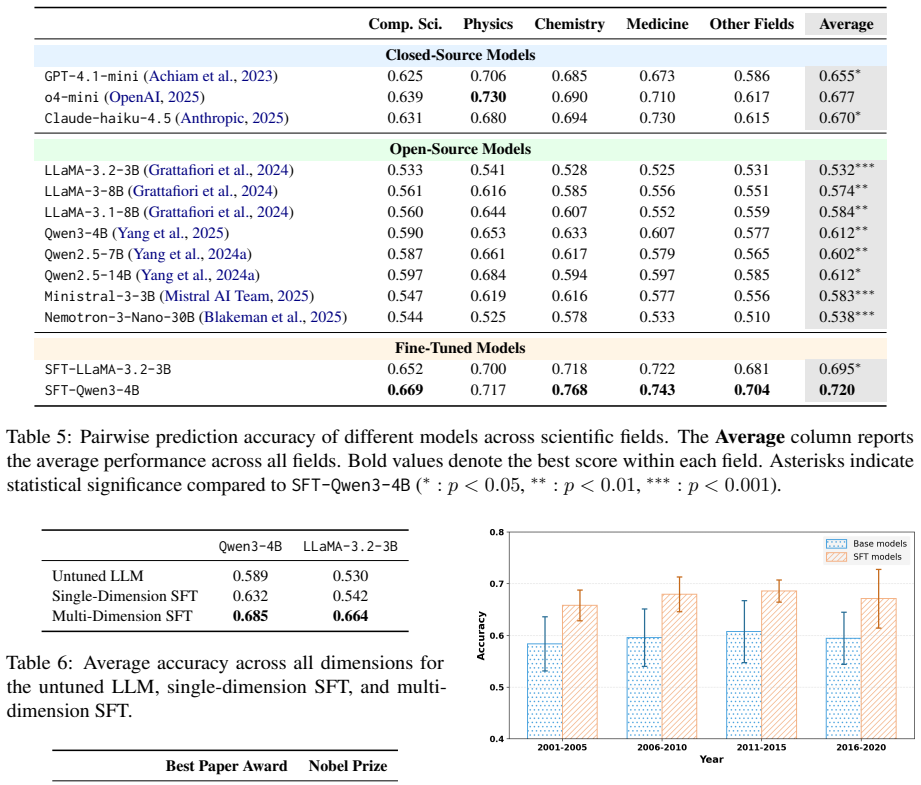The image size is (921, 785).
Task: Open the Achiam et al., 2023 citation link
Action: tap(211, 76)
